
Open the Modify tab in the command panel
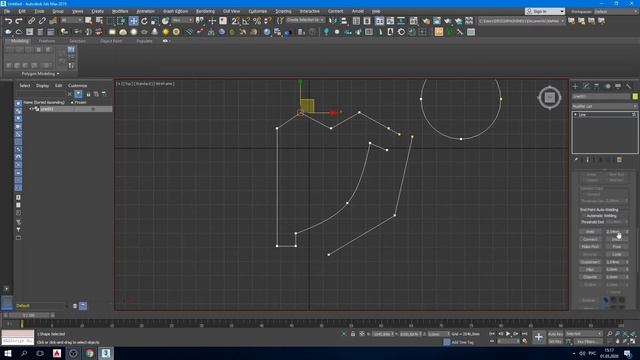tap(586, 86)
